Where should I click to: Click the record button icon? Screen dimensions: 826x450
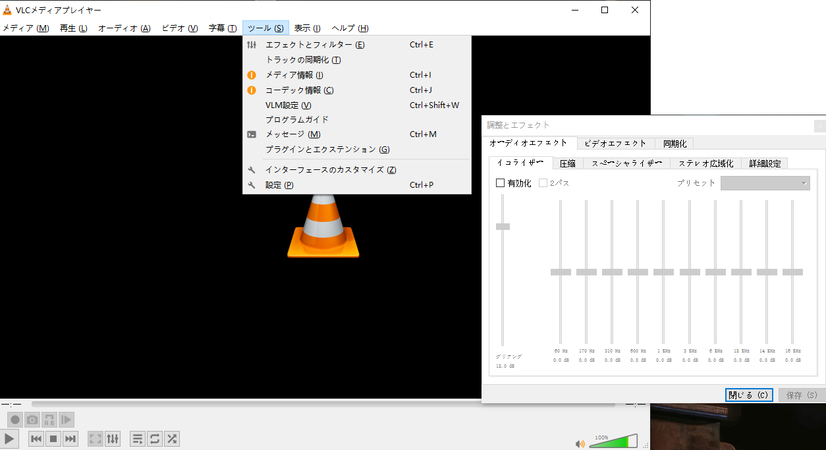pyautogui.click(x=15, y=420)
